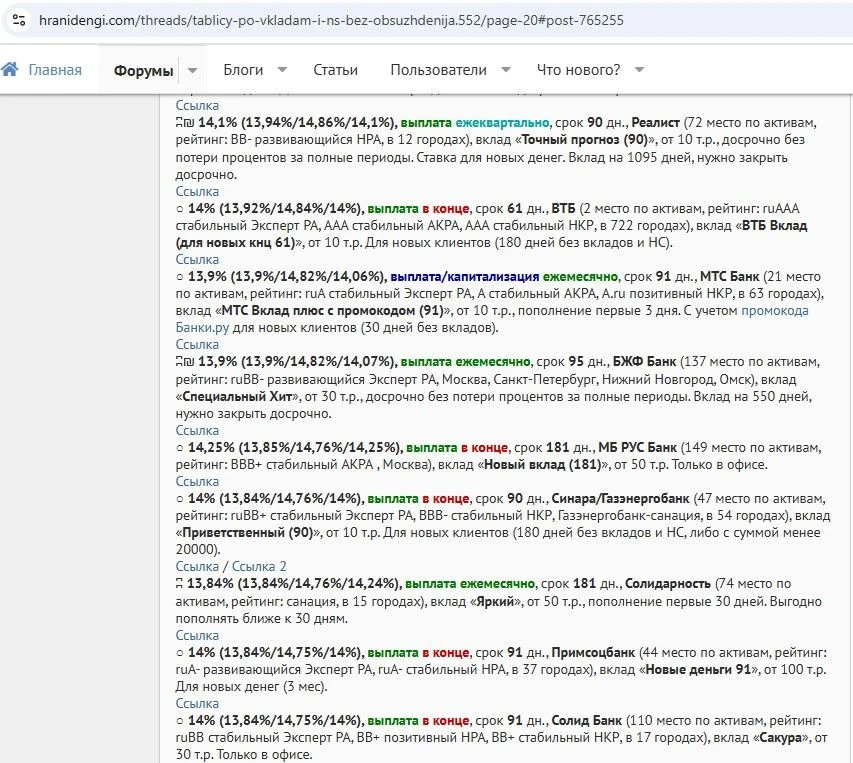Click the Синара/Газэнергобанк name
The image size is (853, 763).
620,498
